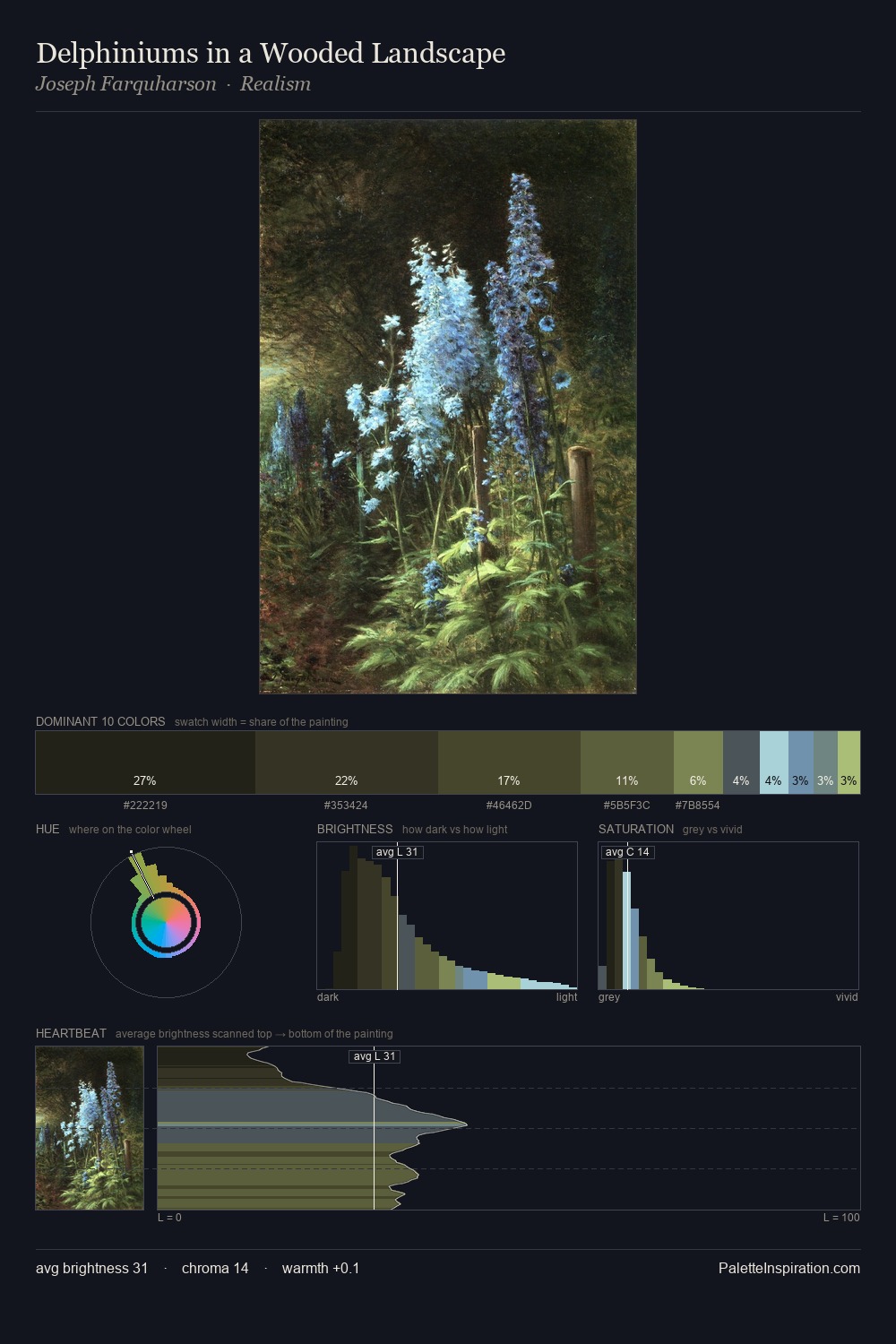The width and height of the screenshot is (896, 1344).
Task: Select the 6% green swatch #7B8554
Action: (698, 762)
